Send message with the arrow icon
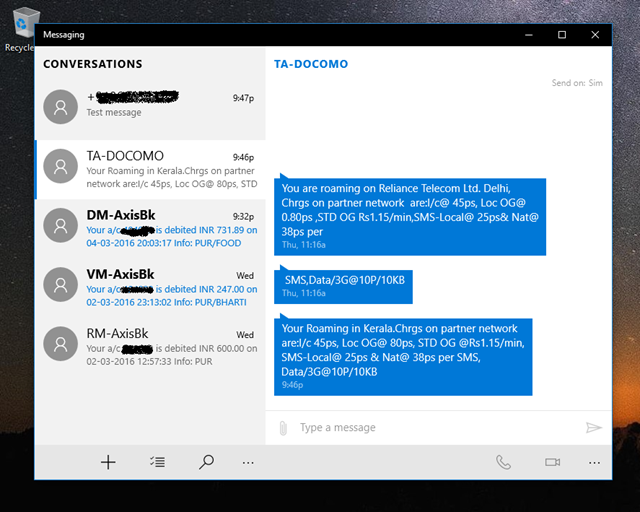 593,427
